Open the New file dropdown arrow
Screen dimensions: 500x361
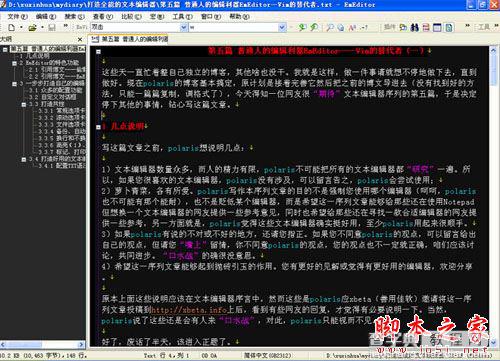pyautogui.click(x=21, y=28)
